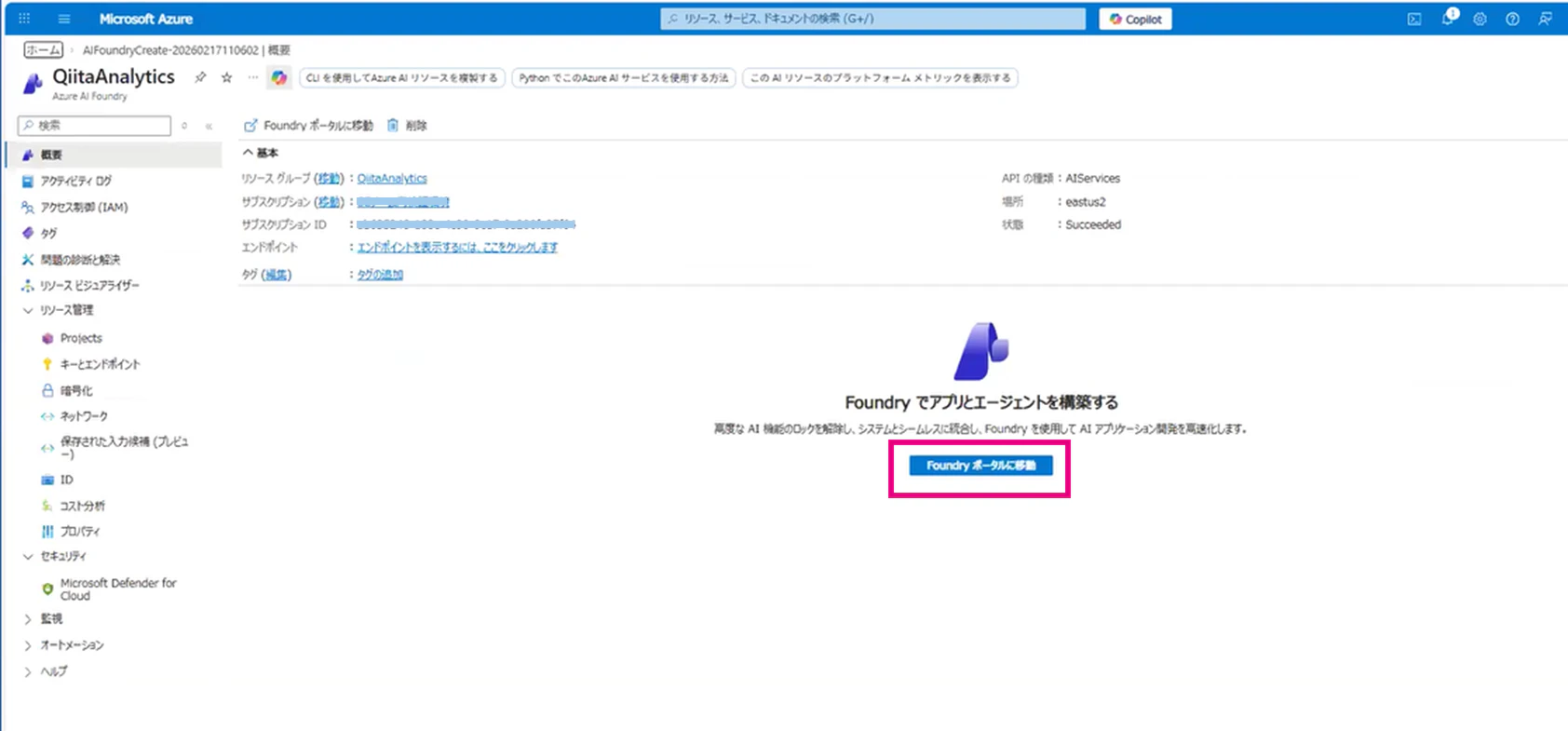
Task: Go to ホーム breadcrumb
Action: (x=44, y=50)
